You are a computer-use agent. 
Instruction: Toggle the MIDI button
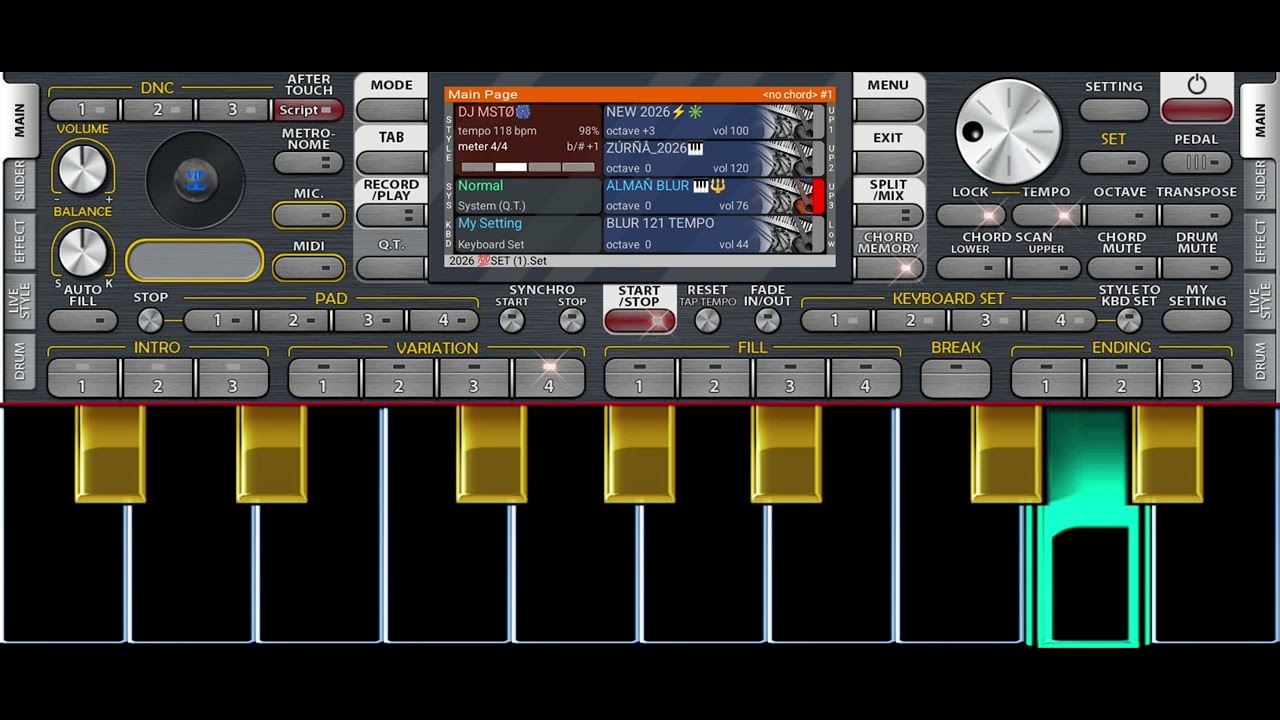(x=309, y=267)
